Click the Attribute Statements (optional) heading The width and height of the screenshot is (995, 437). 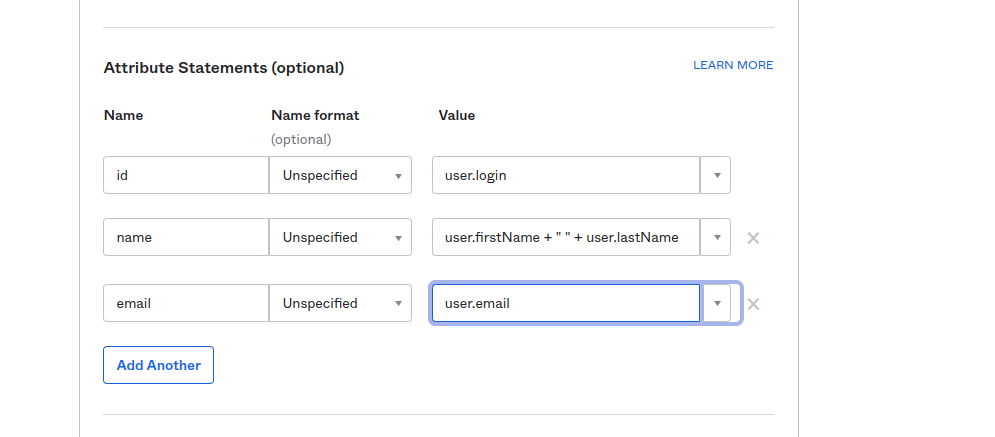(223, 68)
